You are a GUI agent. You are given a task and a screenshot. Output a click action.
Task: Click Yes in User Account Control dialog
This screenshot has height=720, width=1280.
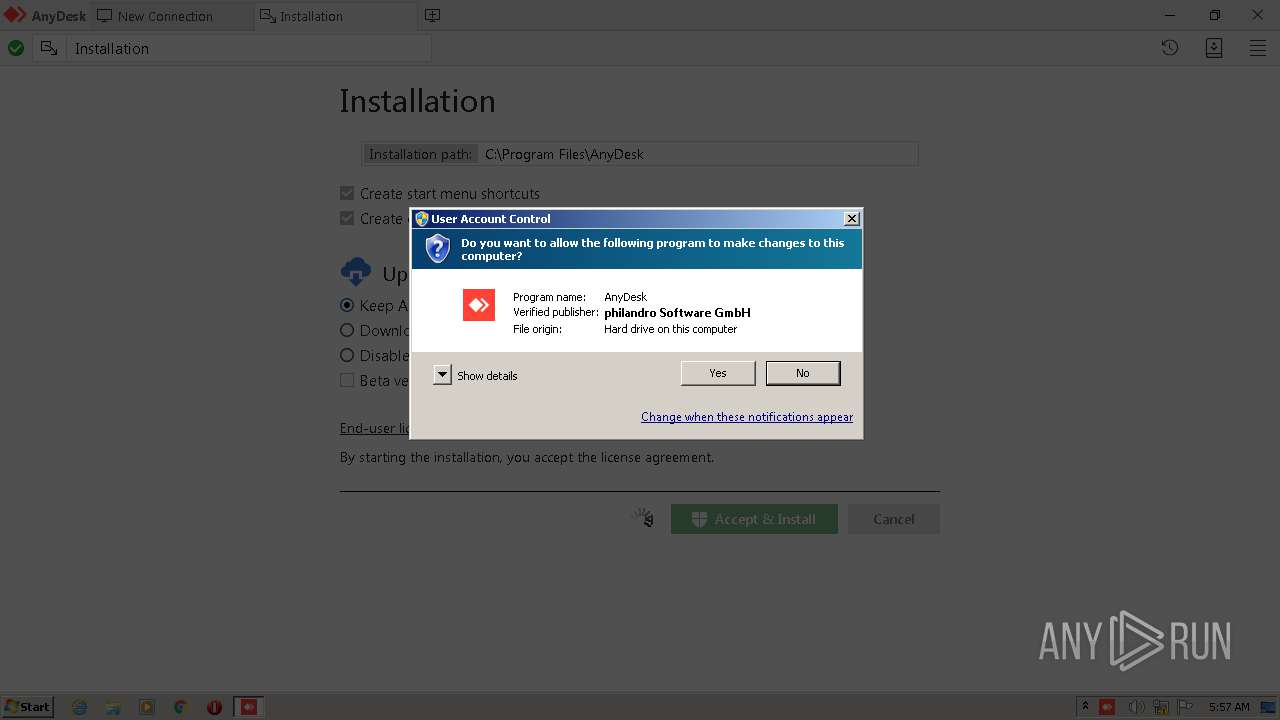pos(718,373)
